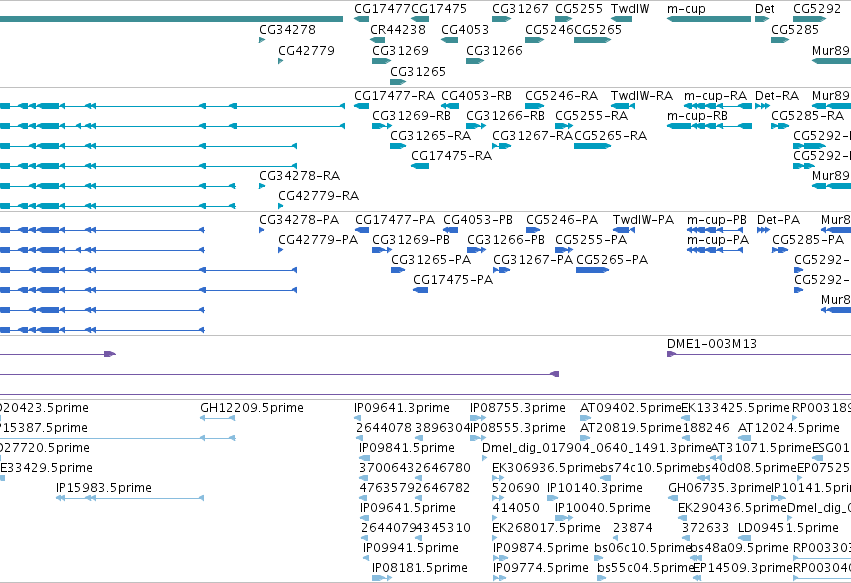
Task: Select the TwdlW-PA protein label
Action: point(644,220)
